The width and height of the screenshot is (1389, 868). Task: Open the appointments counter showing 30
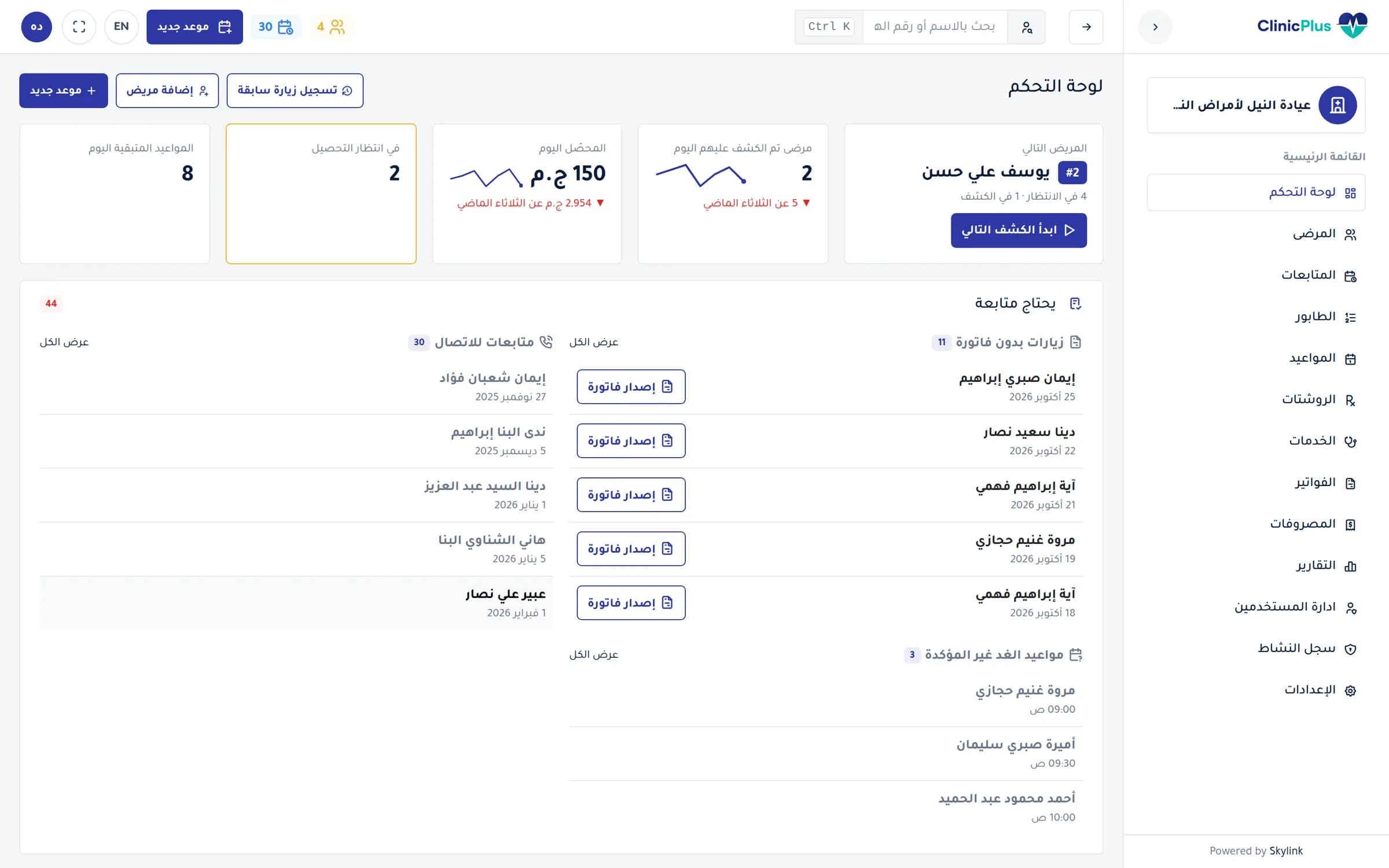(x=275, y=27)
